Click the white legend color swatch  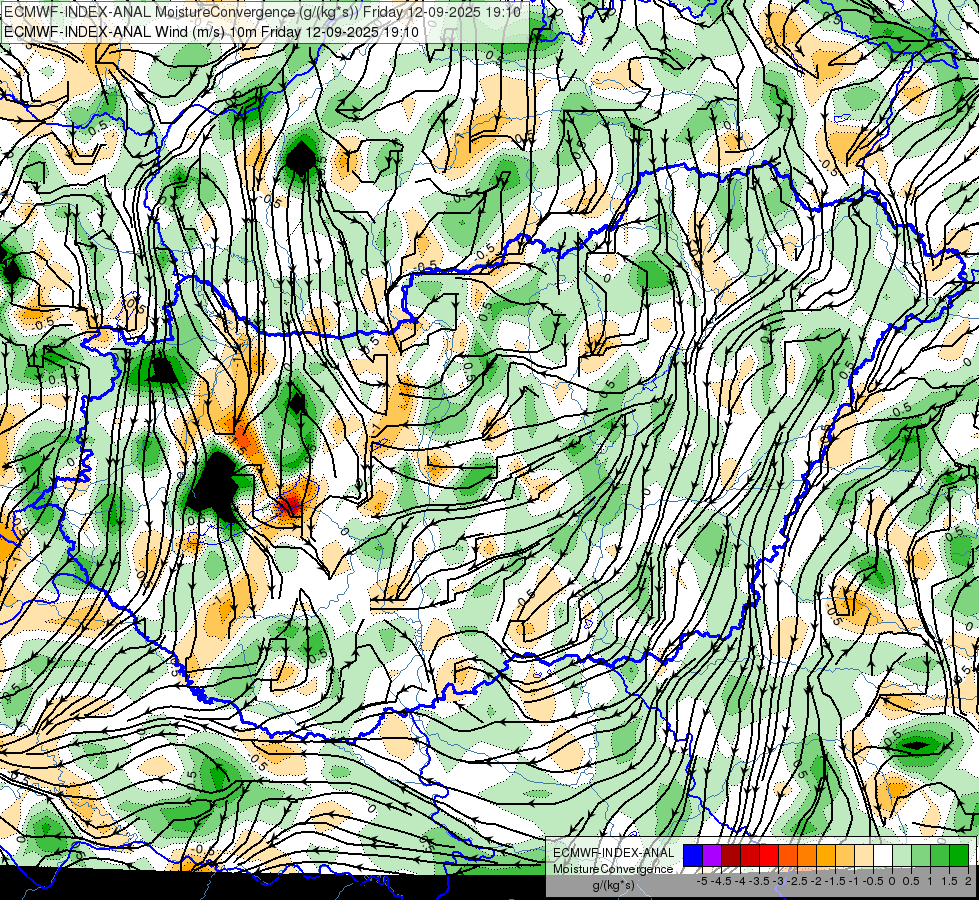coord(883,855)
